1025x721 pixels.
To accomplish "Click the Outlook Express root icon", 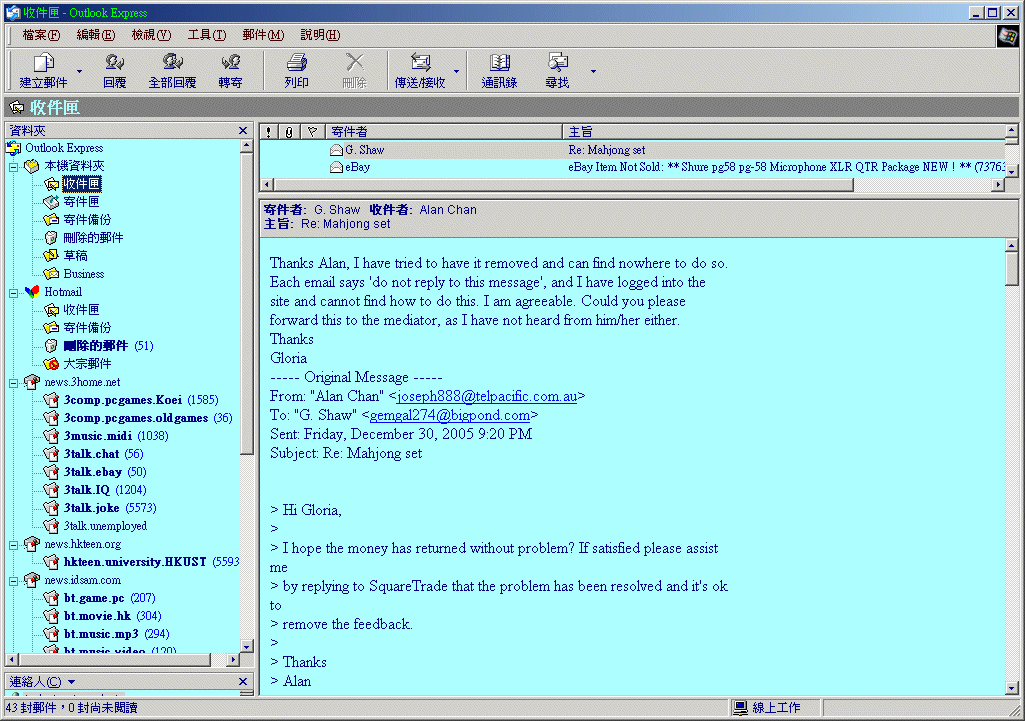I will point(14,148).
